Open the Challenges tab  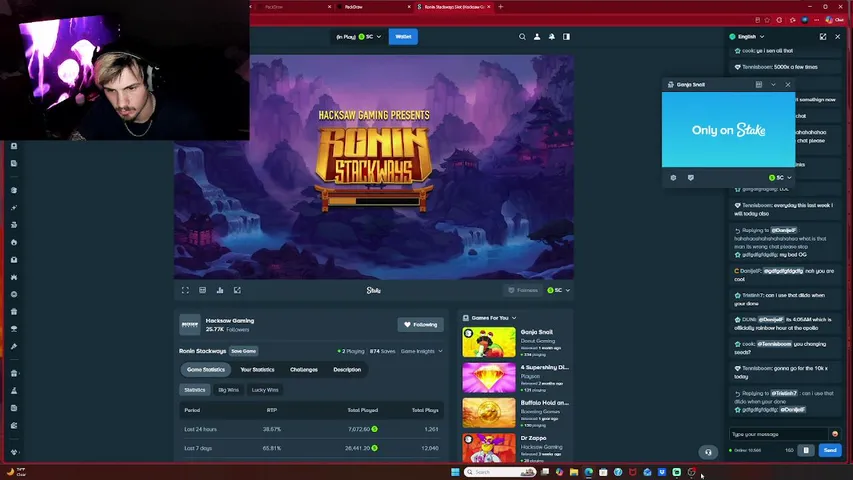(x=304, y=370)
